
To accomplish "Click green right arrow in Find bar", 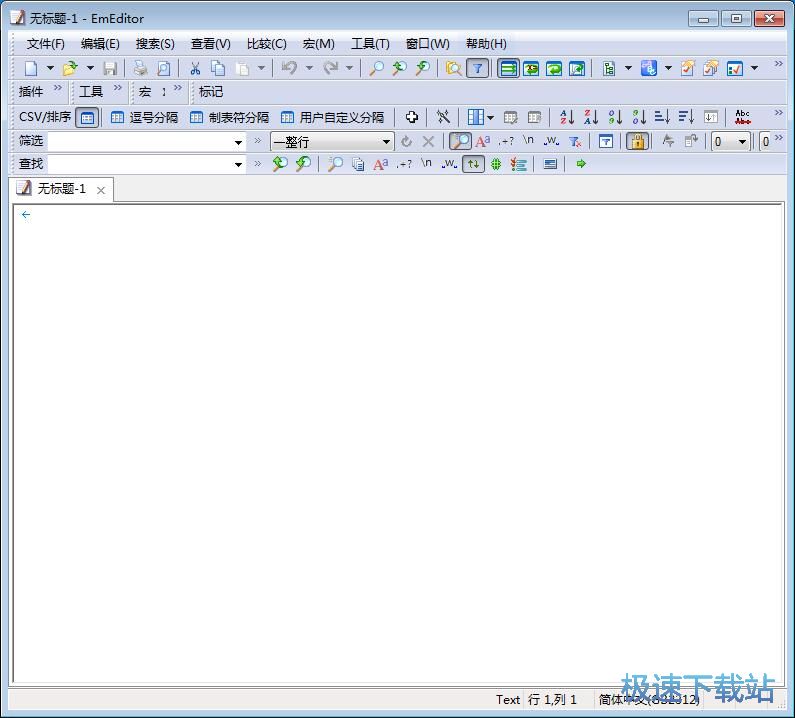I will (581, 164).
